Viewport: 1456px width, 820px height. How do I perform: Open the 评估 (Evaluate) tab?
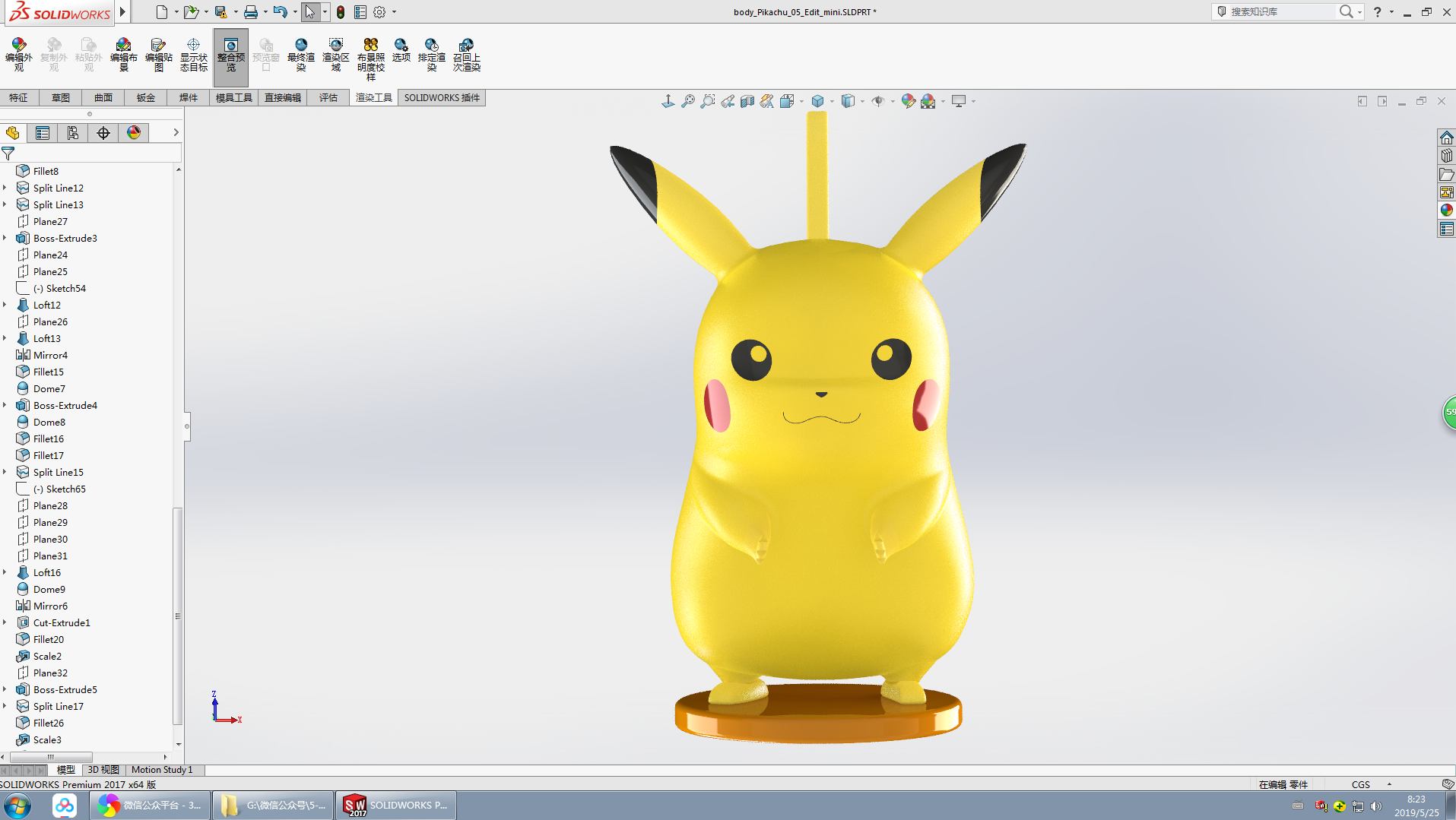(328, 98)
